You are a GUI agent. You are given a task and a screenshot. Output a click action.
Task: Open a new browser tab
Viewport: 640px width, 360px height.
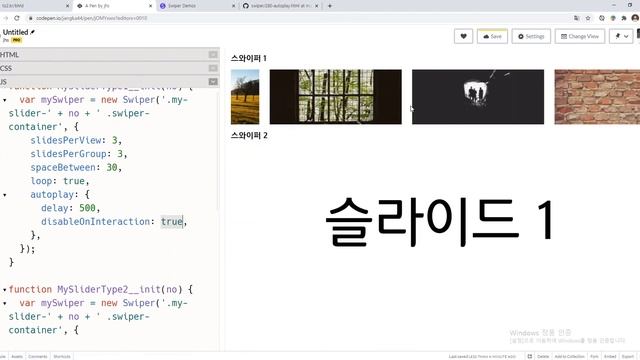point(329,6)
